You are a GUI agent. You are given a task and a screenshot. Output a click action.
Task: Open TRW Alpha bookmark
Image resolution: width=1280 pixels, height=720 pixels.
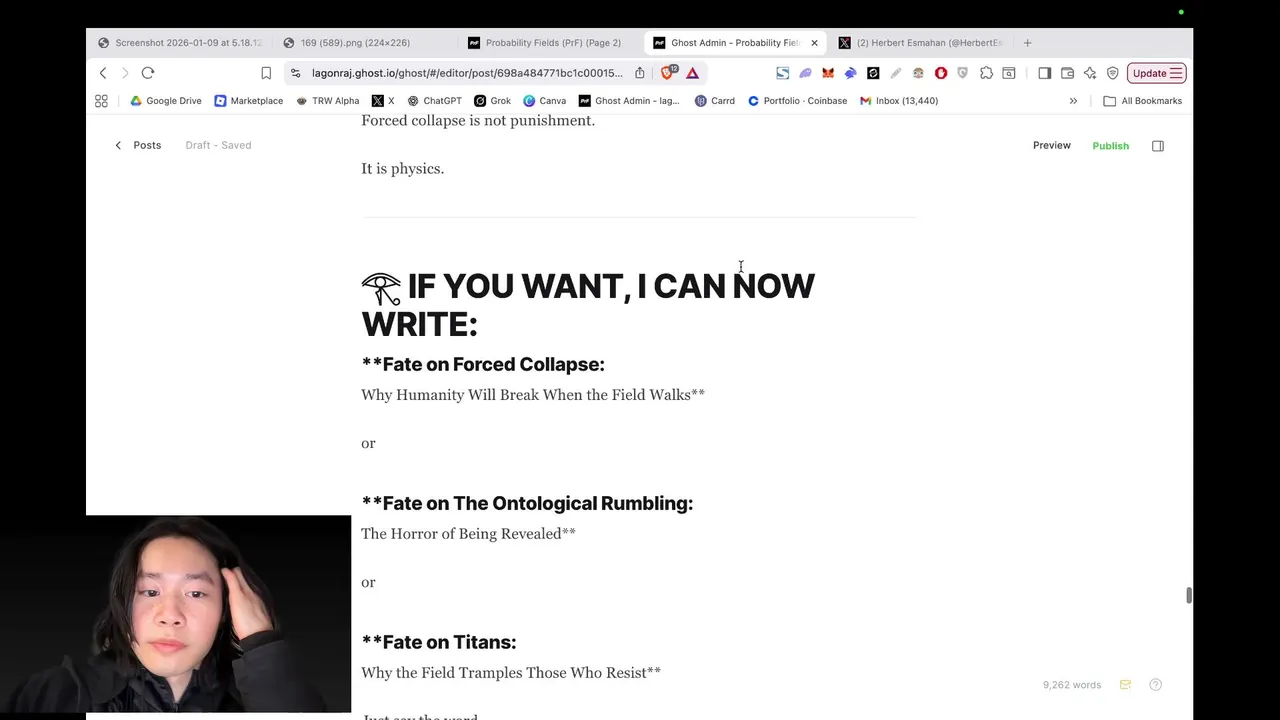(x=327, y=101)
